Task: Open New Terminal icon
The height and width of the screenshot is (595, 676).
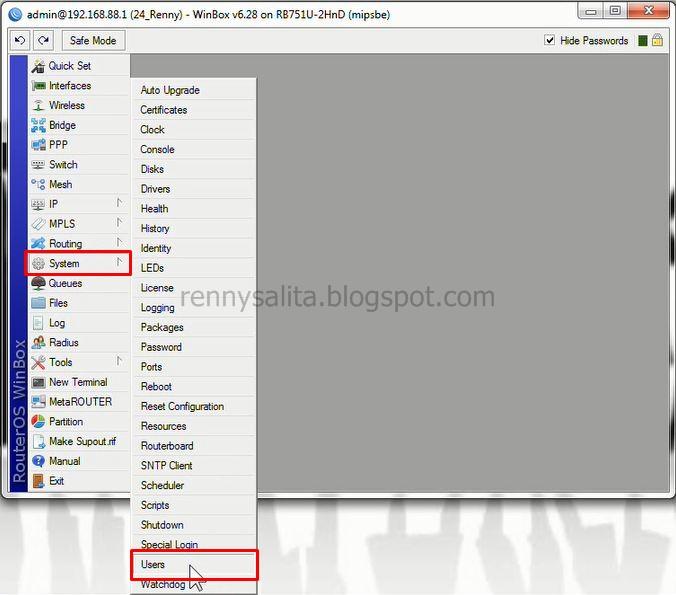Action: 38,382
